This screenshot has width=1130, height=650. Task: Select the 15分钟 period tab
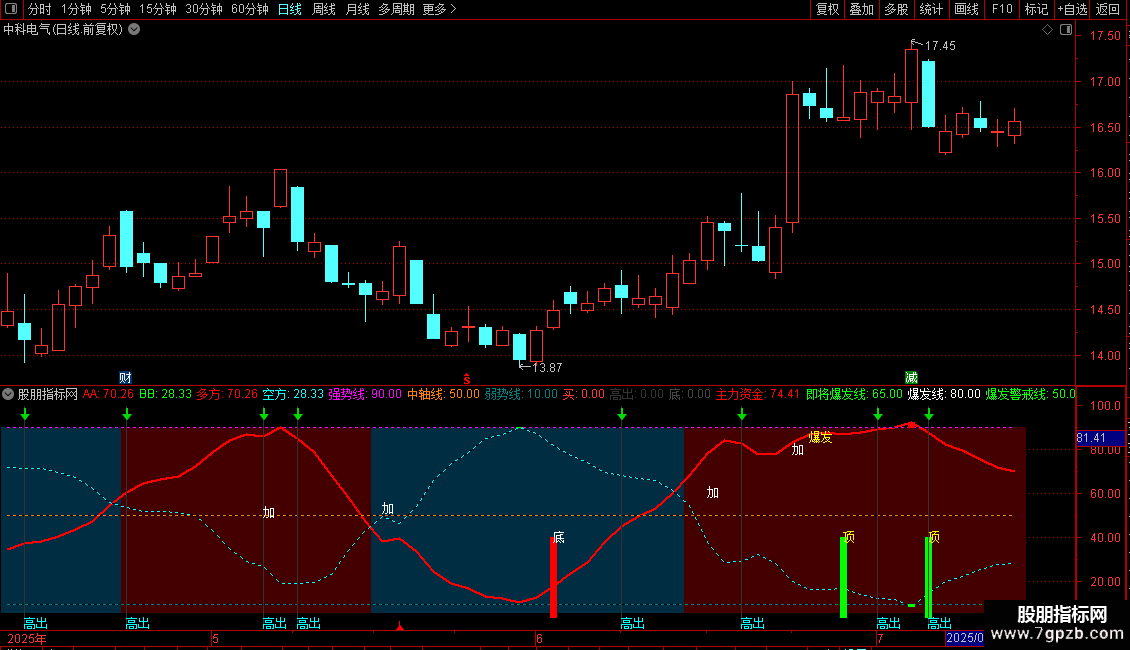point(158,9)
